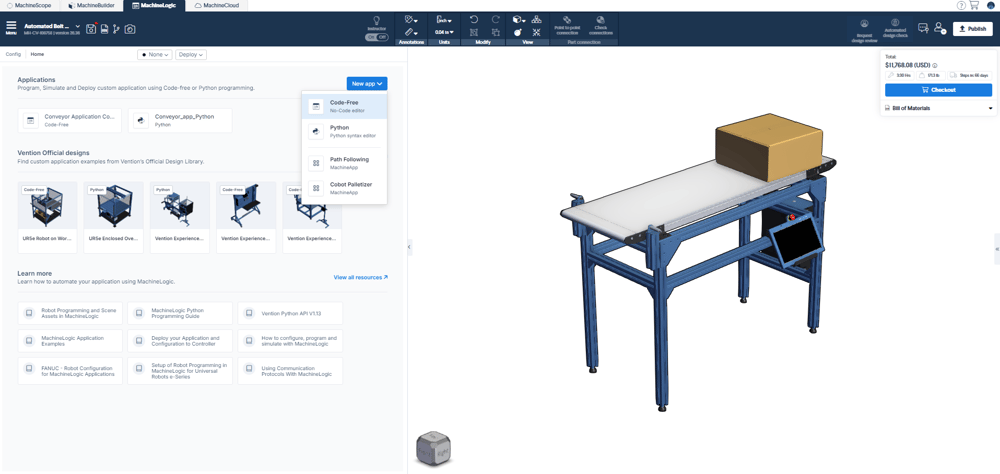Open MachineLogic Application Examples resource
The width and height of the screenshot is (1000, 474).
point(70,341)
